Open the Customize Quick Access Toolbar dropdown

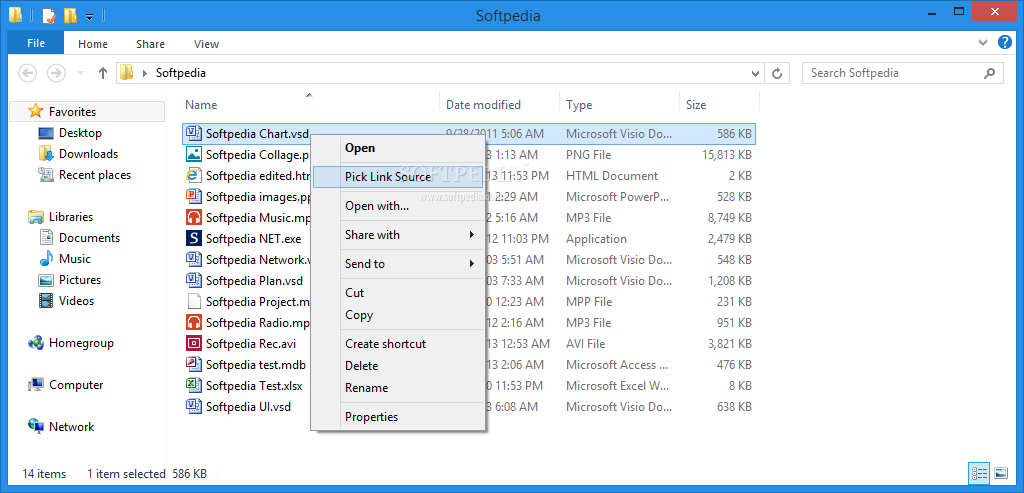pyautogui.click(x=90, y=16)
